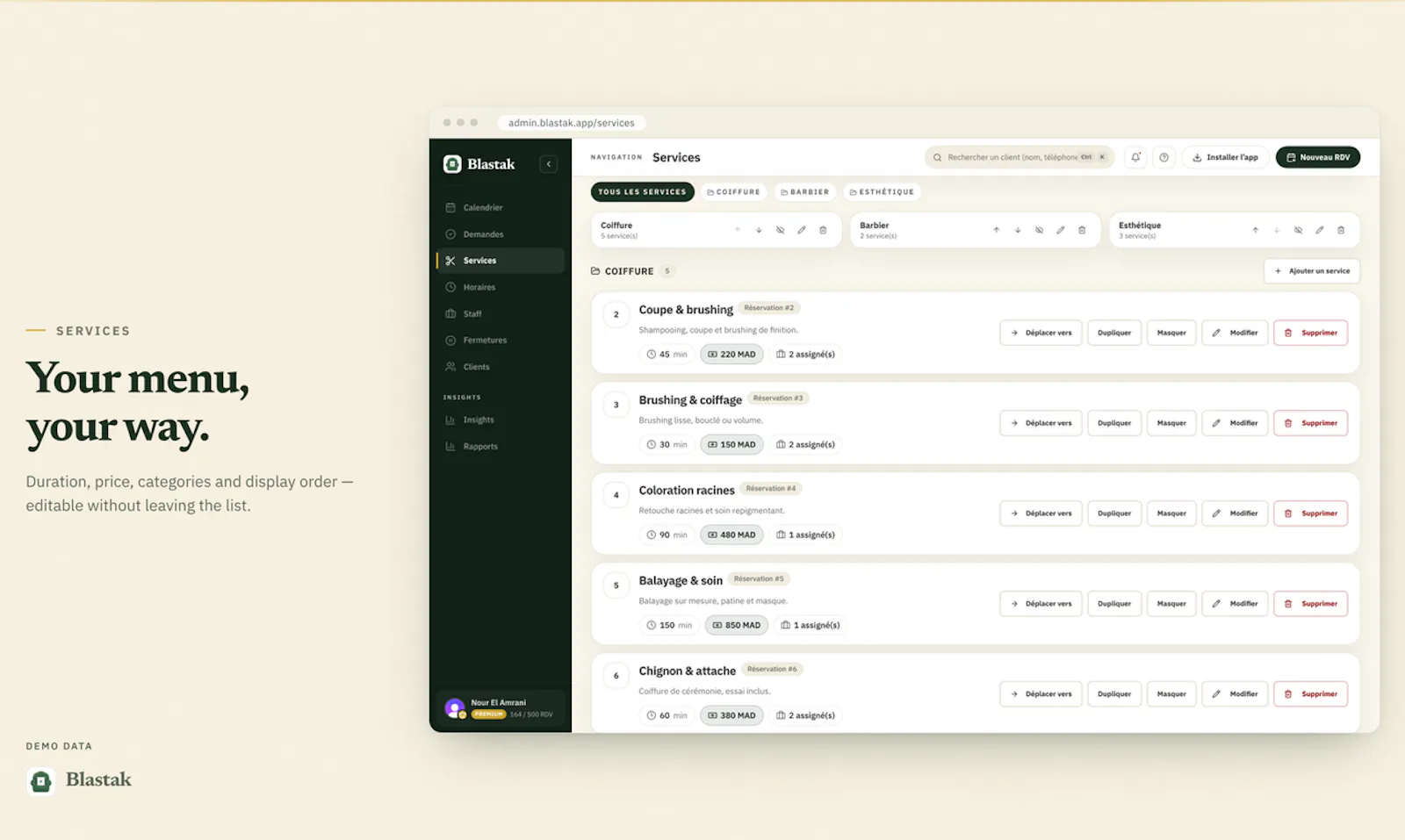This screenshot has width=1405, height=840.
Task: Open Déplacer vers for Coupe & brushing
Action: (x=1041, y=333)
